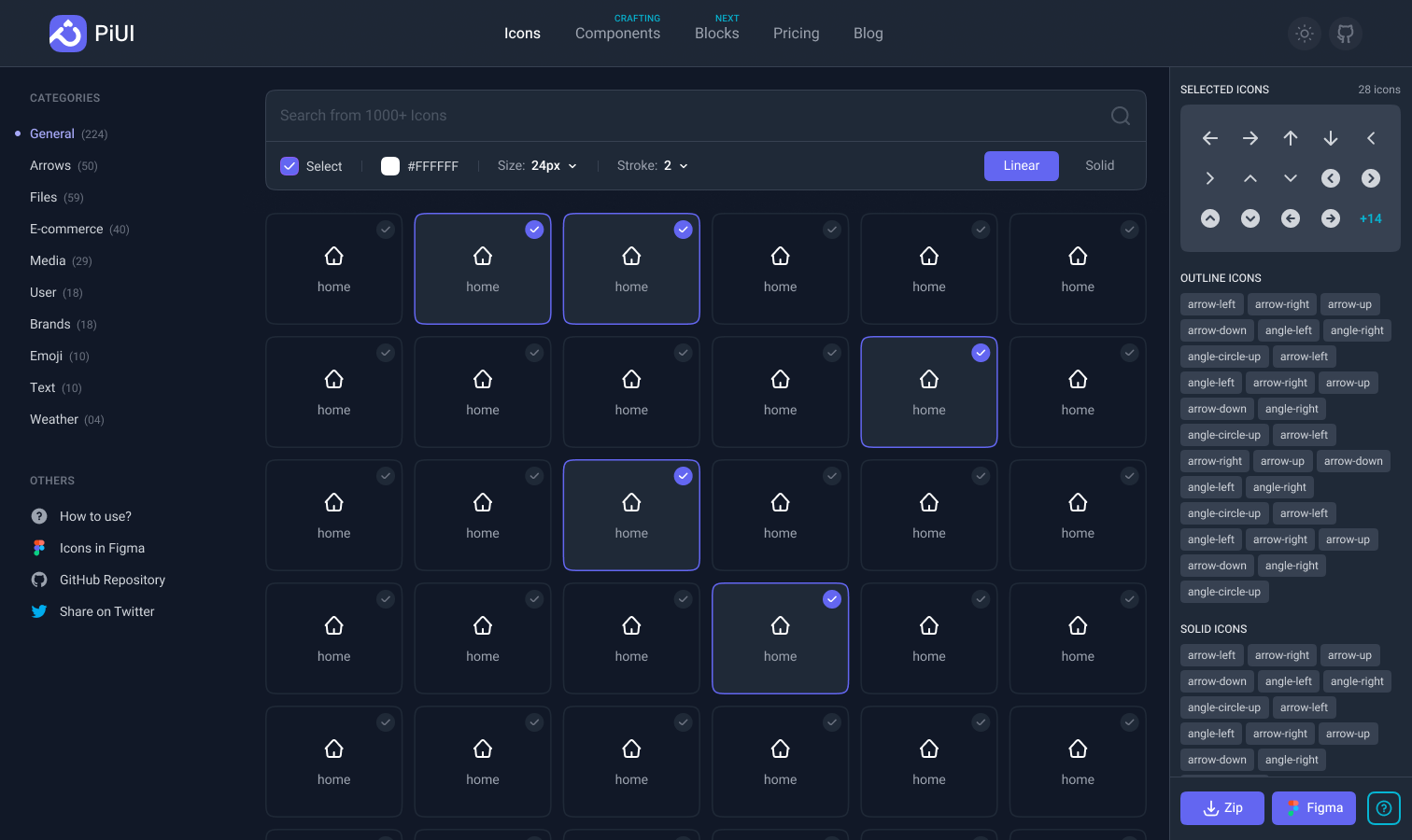Uncheck the Select checkbox
The image size is (1412, 840).
tap(289, 166)
